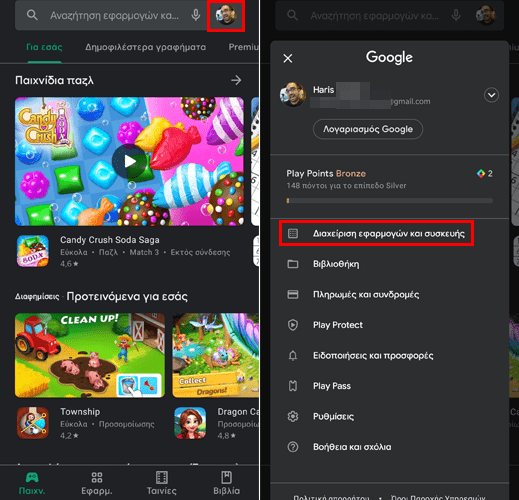The image size is (519, 500).
Task: Play the Candy Crush Soda video
Action: [129, 161]
